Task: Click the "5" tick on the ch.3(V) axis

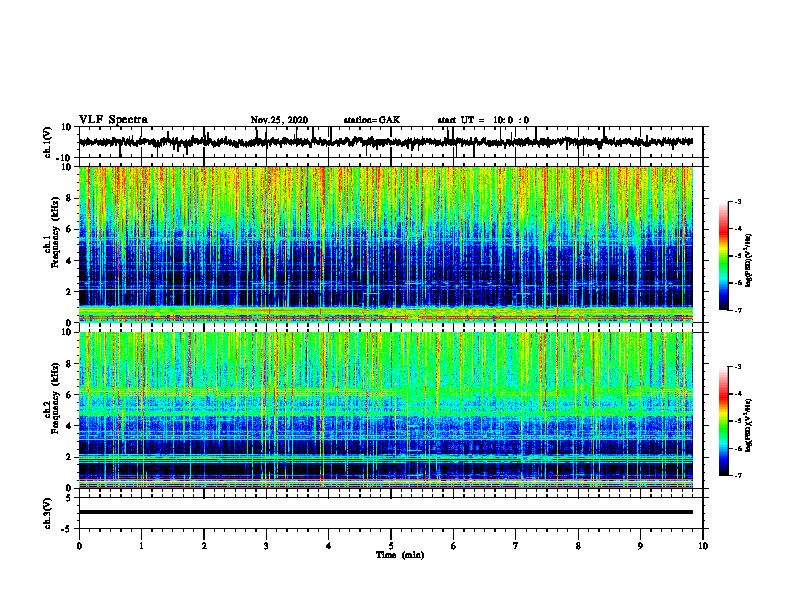Action: click(x=70, y=498)
